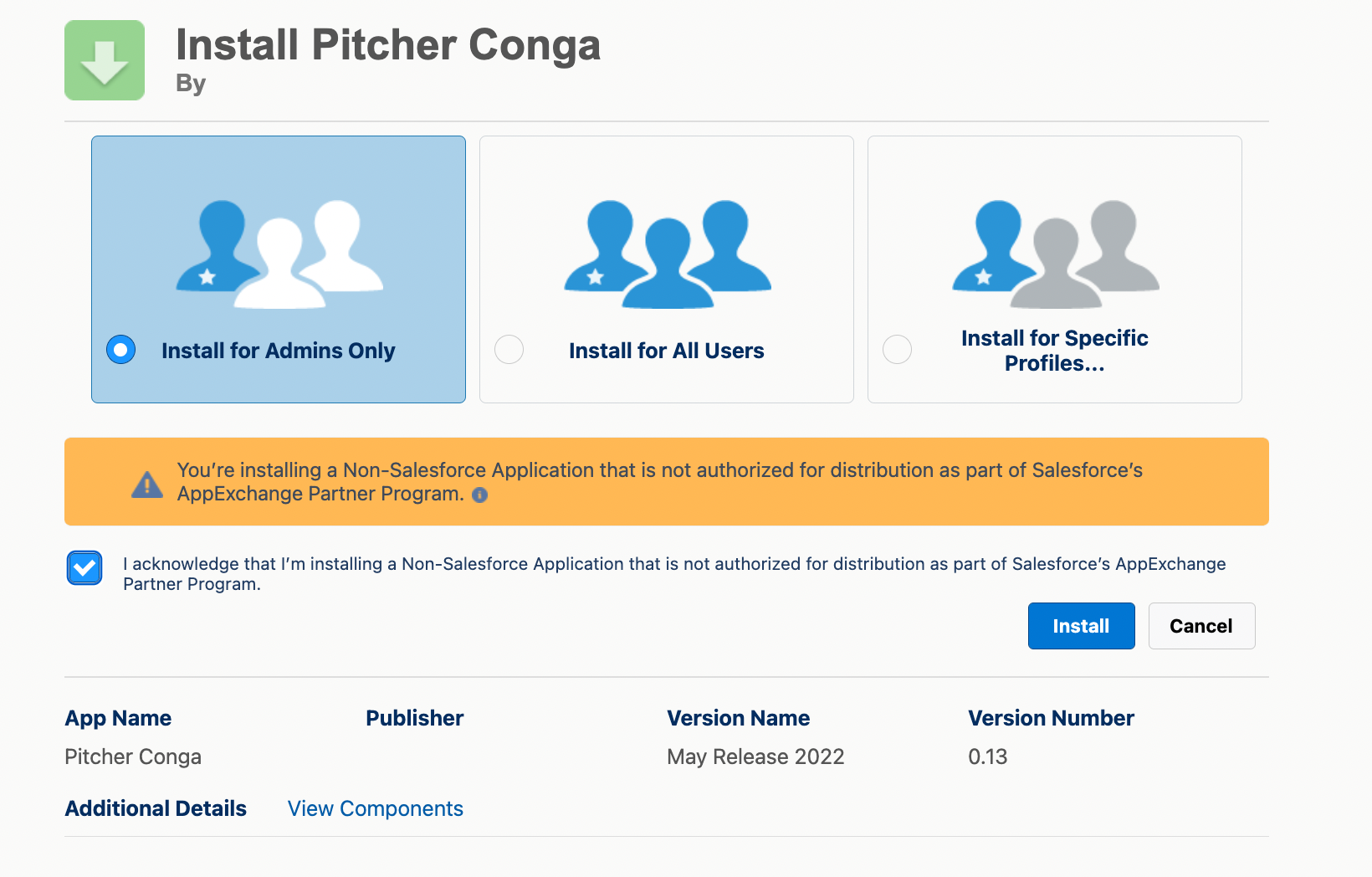Click the info icon after the warning message
The height and width of the screenshot is (877, 1372).
[x=479, y=495]
